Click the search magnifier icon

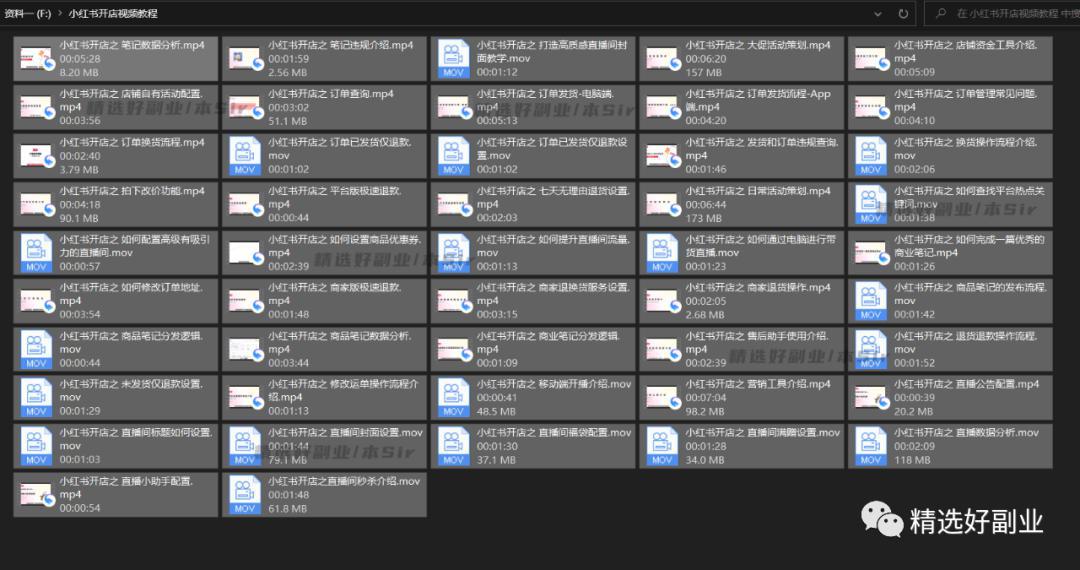point(940,14)
